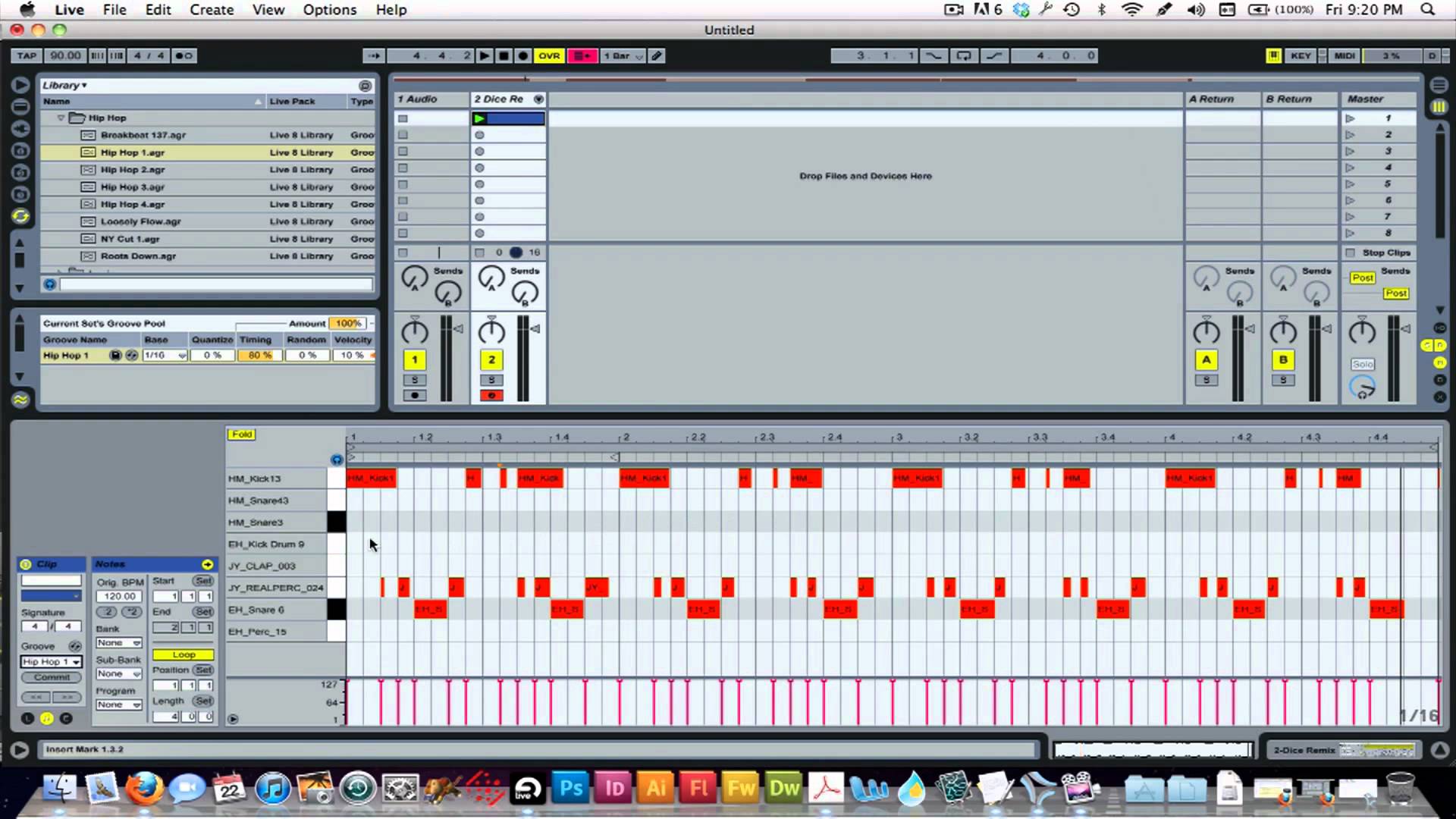Open the clip Groove Hip Hop 1 dropdown
Image resolution: width=1456 pixels, height=819 pixels.
pyautogui.click(x=51, y=662)
